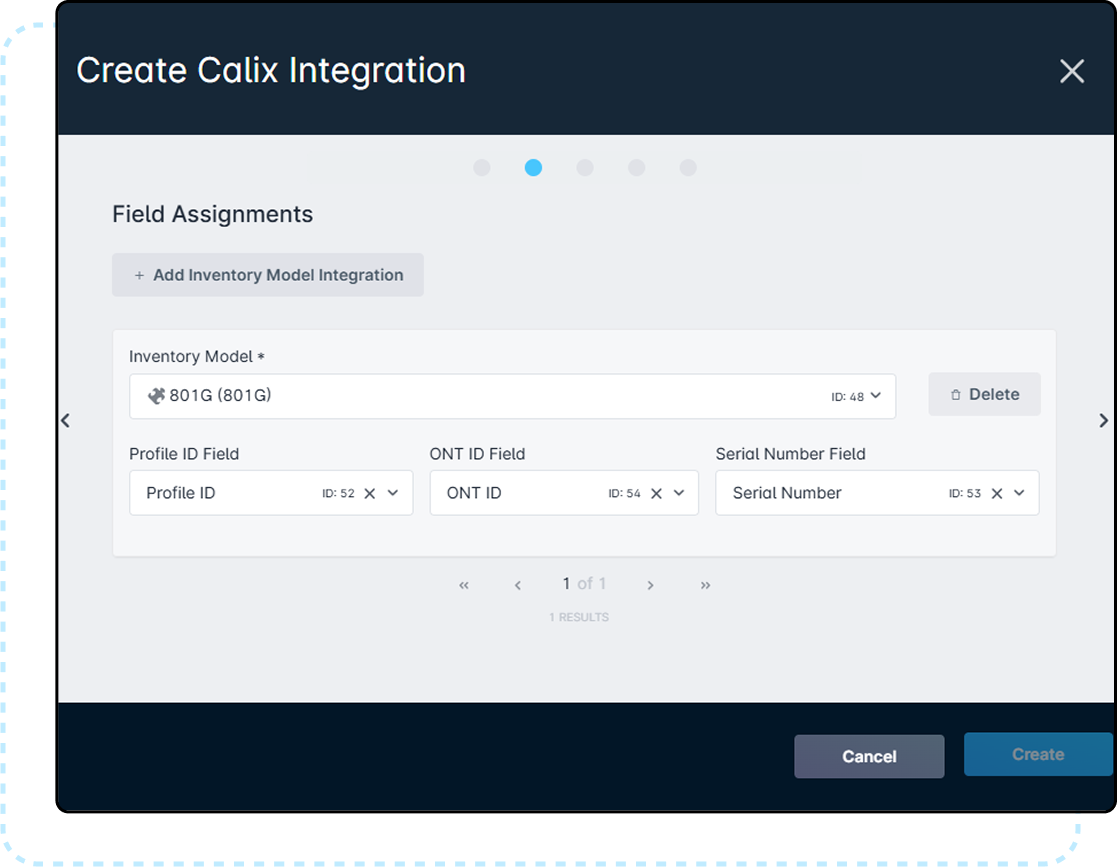The image size is (1117, 867).
Task: Click the Delete button for inventory model
Action: [x=984, y=394]
